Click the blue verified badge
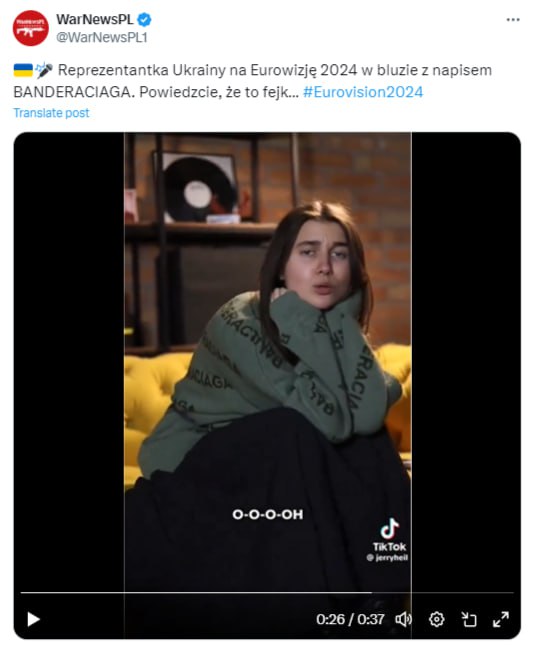Image resolution: width=534 pixels, height=646 pixels. 144,19
